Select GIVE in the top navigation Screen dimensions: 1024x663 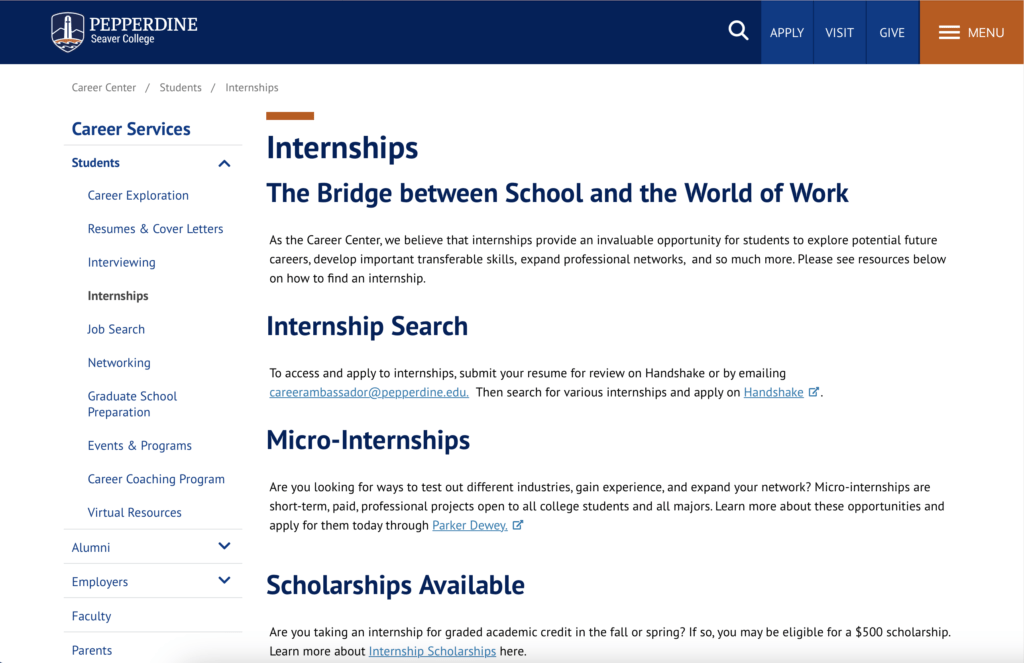coord(891,32)
